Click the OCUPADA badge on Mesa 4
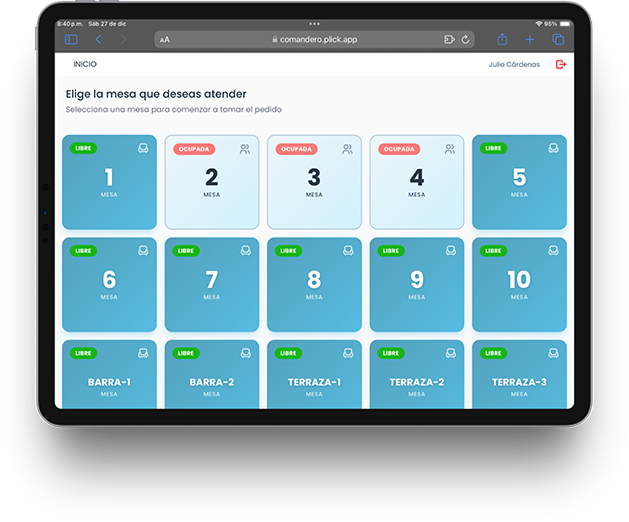The image size is (629, 522). [399, 149]
